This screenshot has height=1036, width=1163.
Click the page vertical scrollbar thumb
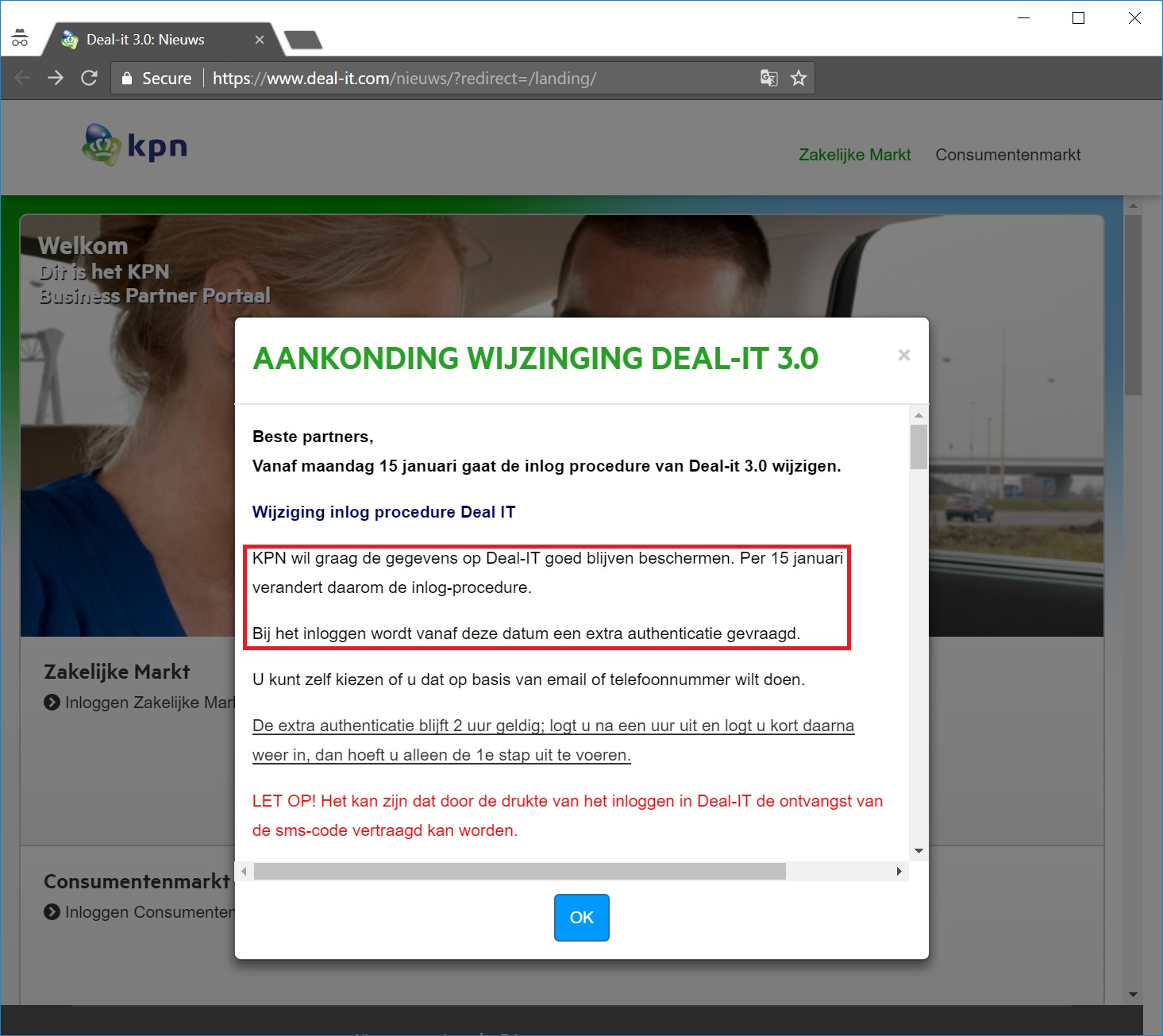[1133, 305]
